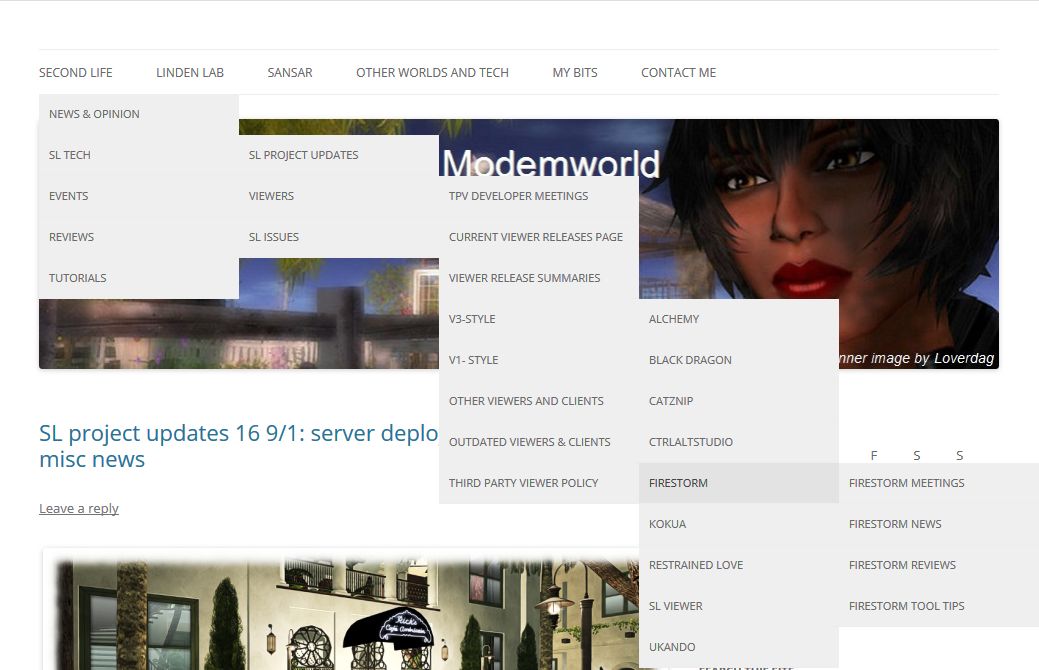
Task: Open the Sansar menu item
Action: pyautogui.click(x=290, y=73)
